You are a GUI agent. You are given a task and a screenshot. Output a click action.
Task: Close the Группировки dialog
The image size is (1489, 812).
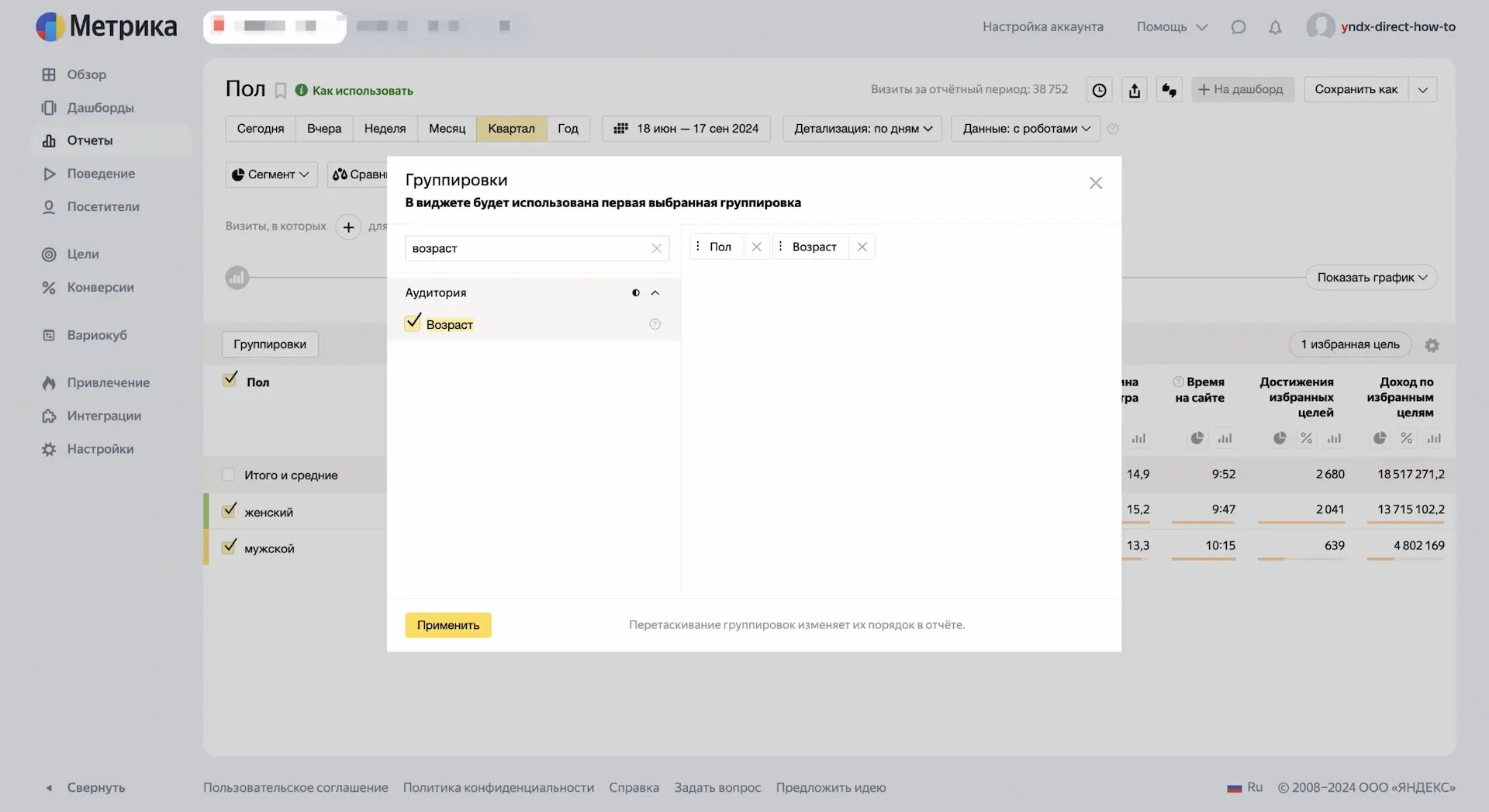tap(1095, 183)
